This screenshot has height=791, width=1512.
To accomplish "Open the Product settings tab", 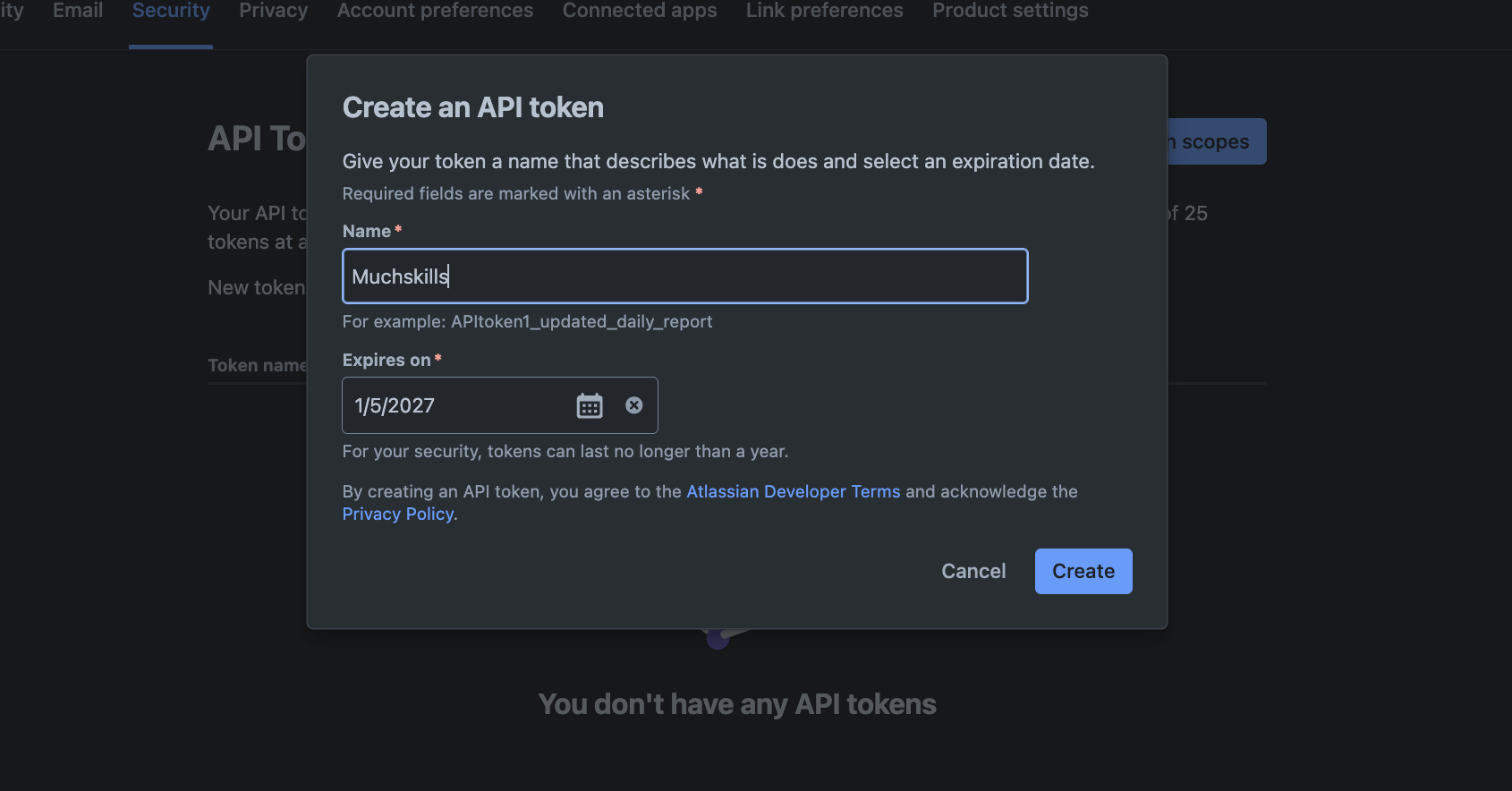I will pyautogui.click(x=1010, y=11).
